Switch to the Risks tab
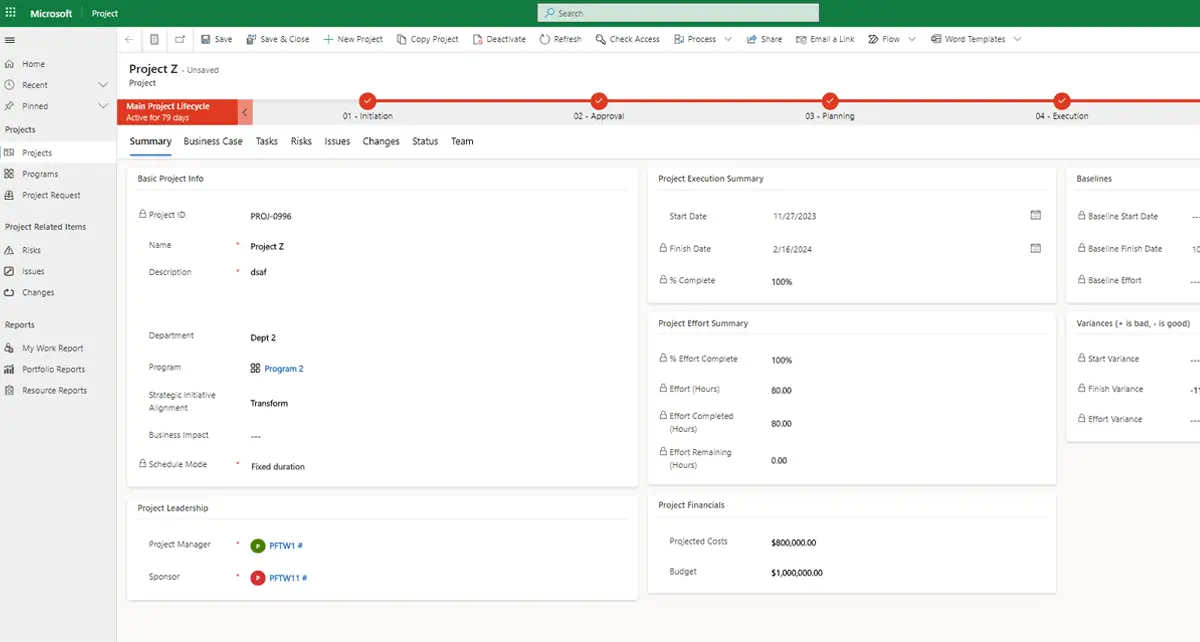 coord(301,141)
